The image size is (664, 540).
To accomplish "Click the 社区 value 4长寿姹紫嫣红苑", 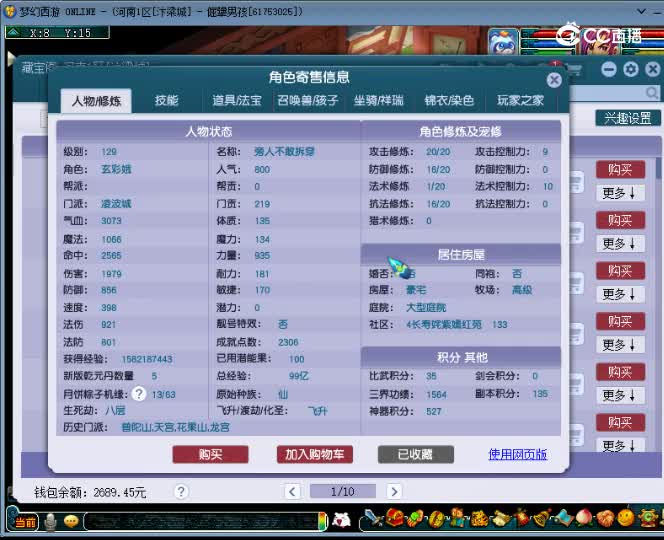I will pyautogui.click(x=444, y=324).
